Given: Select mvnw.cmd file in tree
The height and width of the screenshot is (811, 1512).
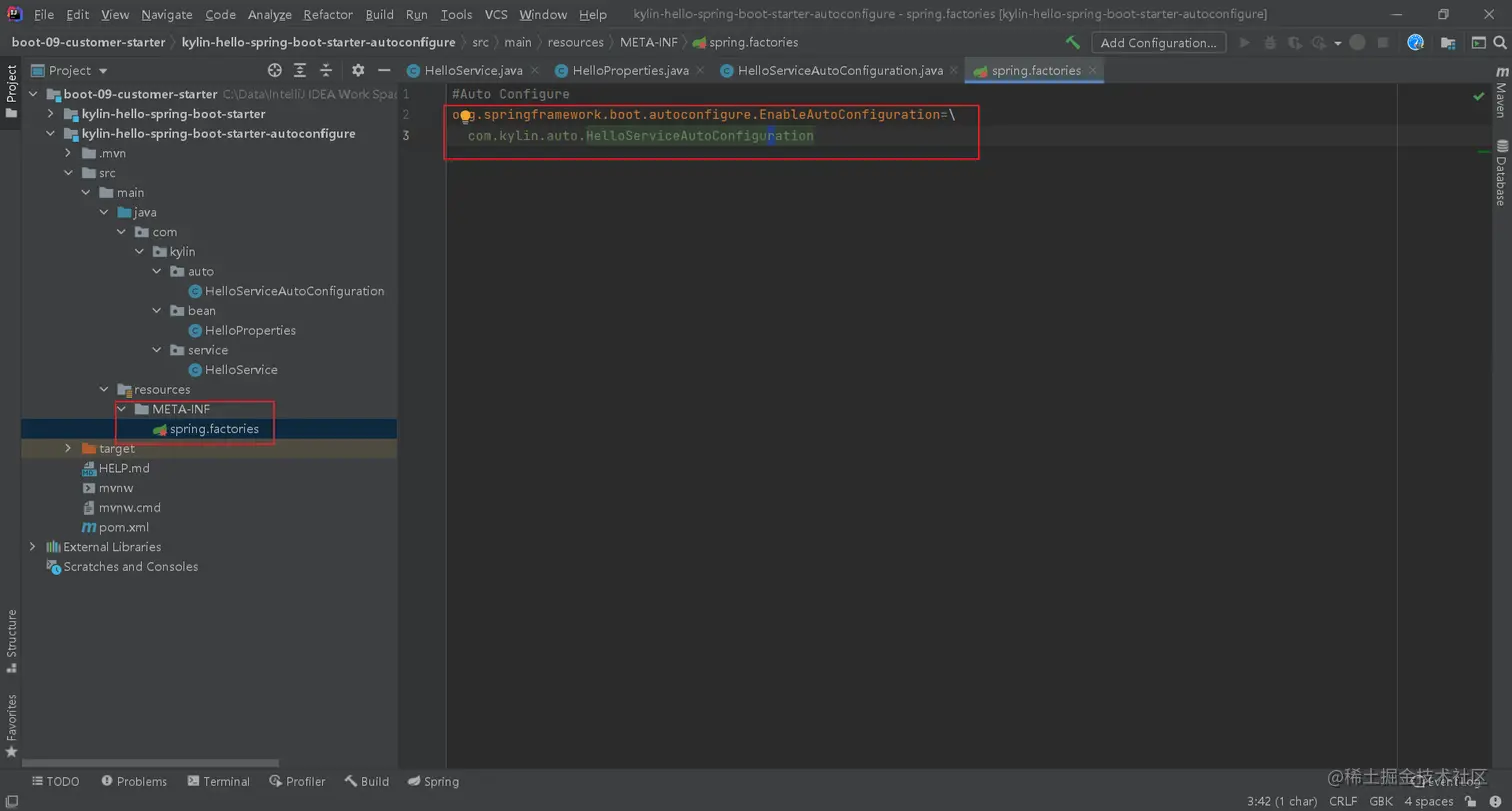Looking at the screenshot, I should (x=129, y=507).
